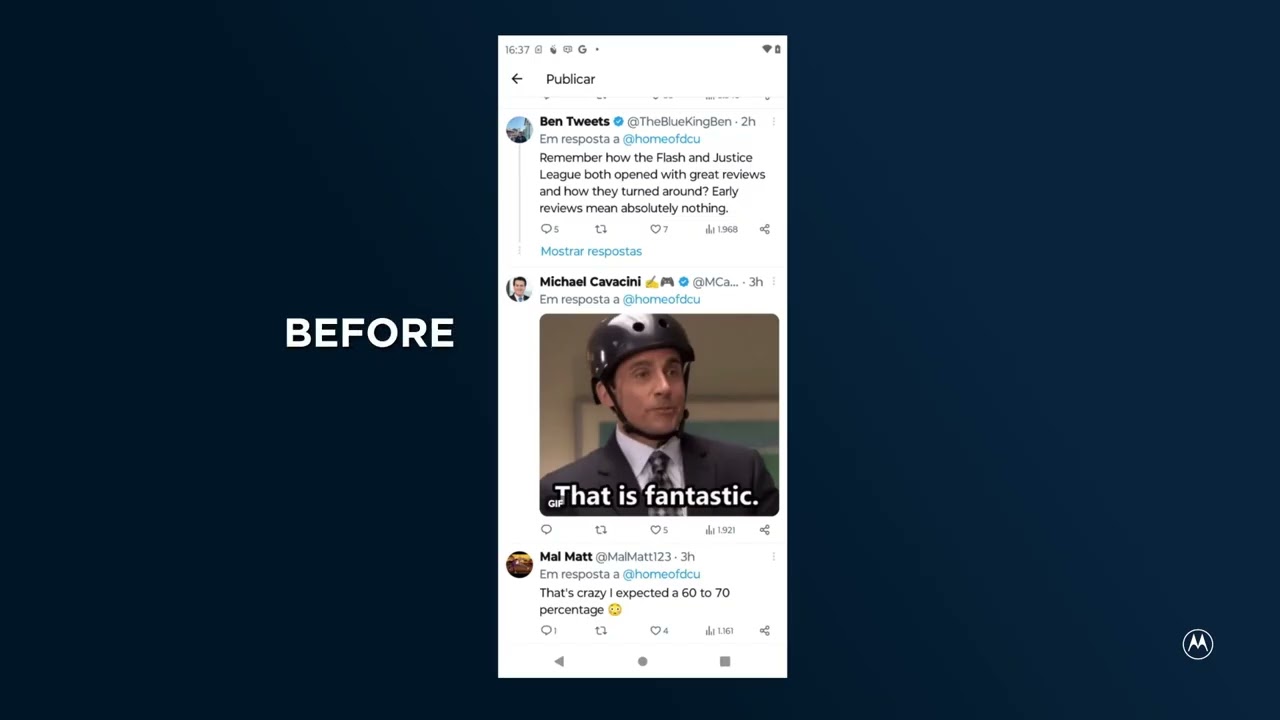Reply to Ben Tweets' post
The image size is (1280, 720).
pos(549,229)
